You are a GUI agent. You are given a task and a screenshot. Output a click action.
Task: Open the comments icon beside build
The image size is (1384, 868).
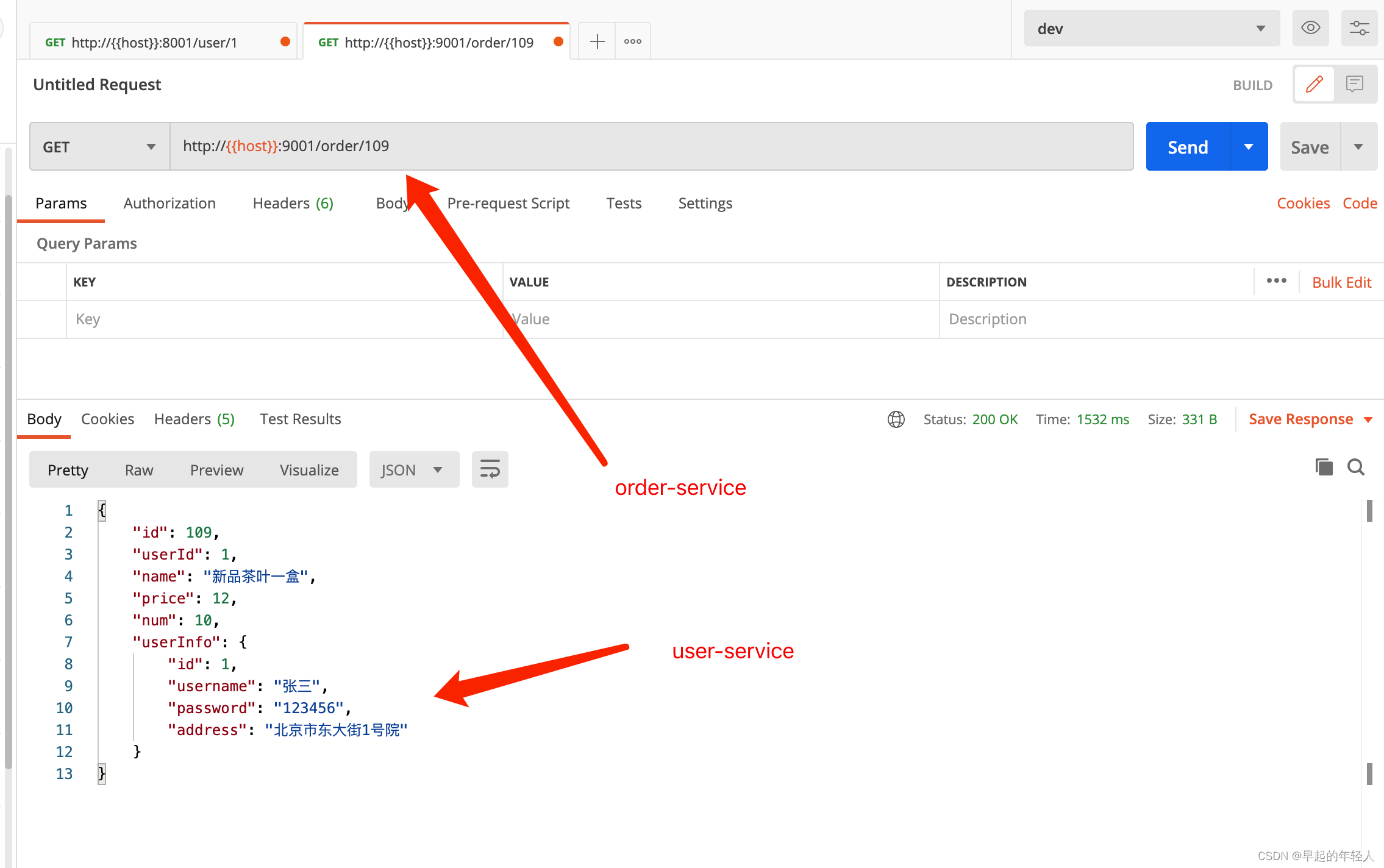pos(1354,84)
